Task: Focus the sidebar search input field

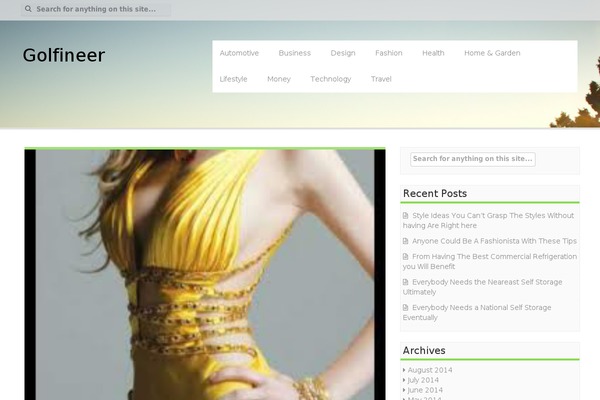Action: tap(473, 159)
